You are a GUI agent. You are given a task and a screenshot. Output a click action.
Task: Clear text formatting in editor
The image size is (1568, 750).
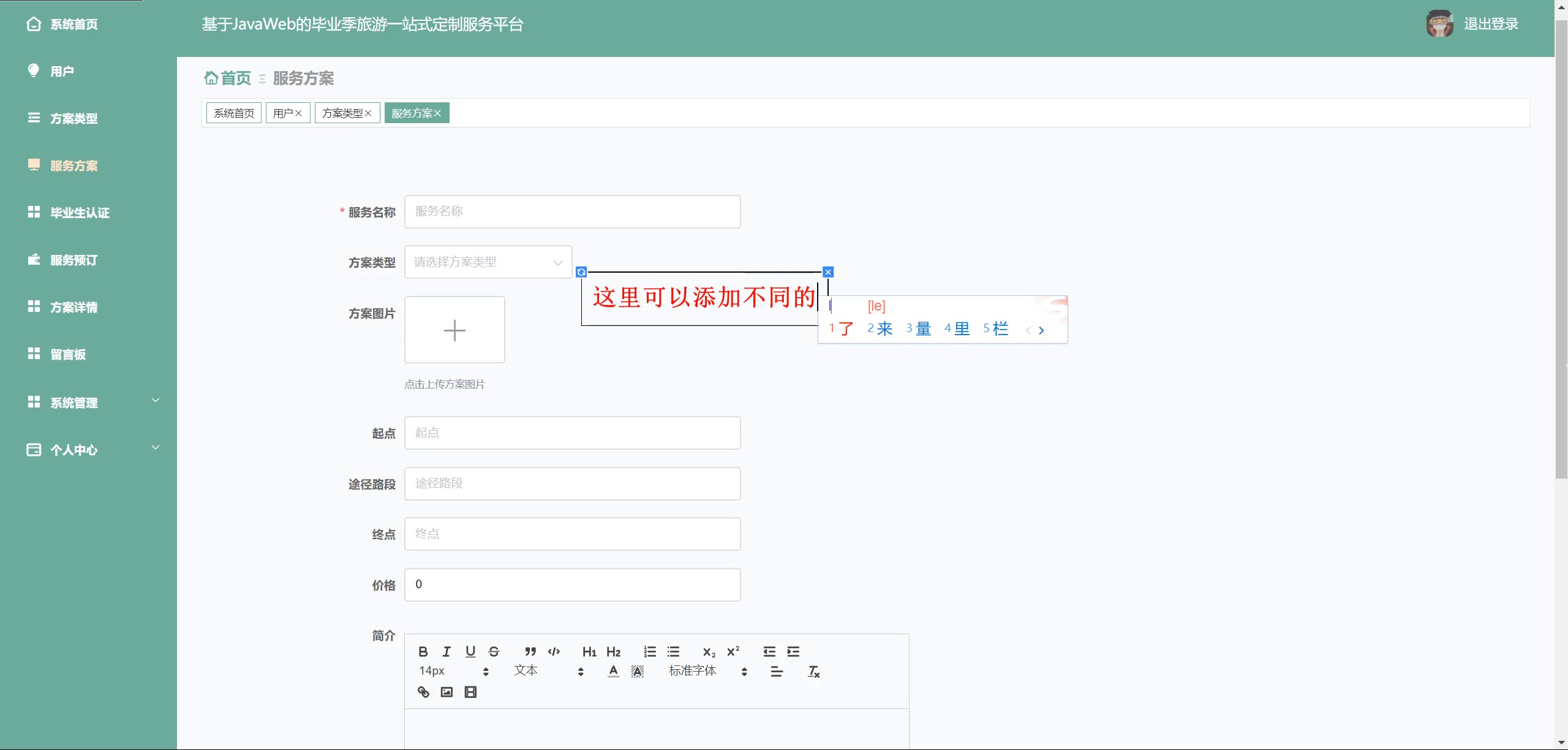(813, 672)
